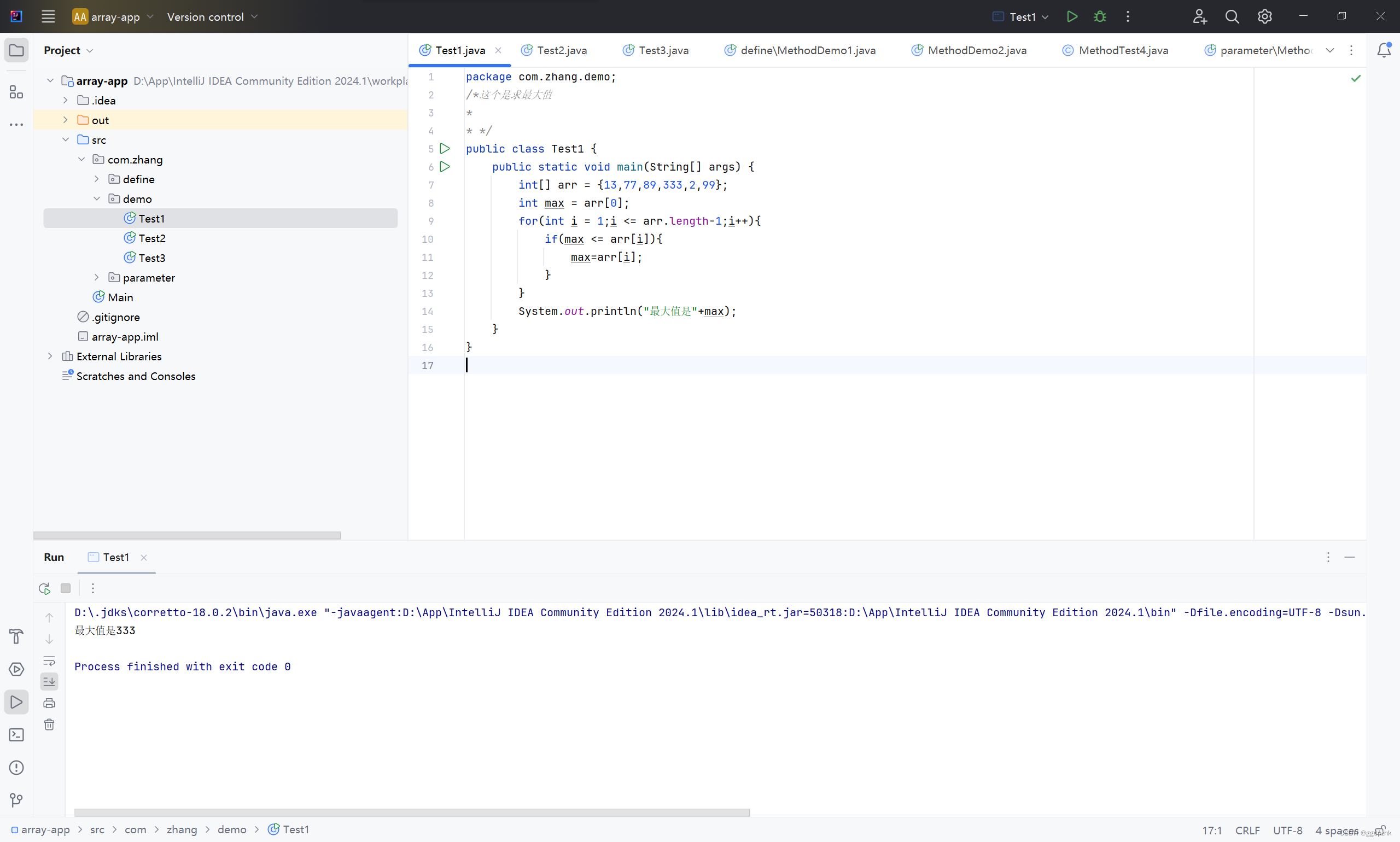Open the main hamburger menu
This screenshot has height=842, width=1400.
[48, 16]
